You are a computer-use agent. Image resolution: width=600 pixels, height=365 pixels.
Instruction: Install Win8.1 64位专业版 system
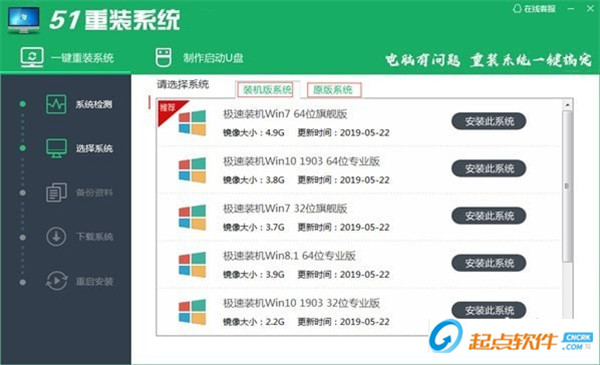coord(489,263)
